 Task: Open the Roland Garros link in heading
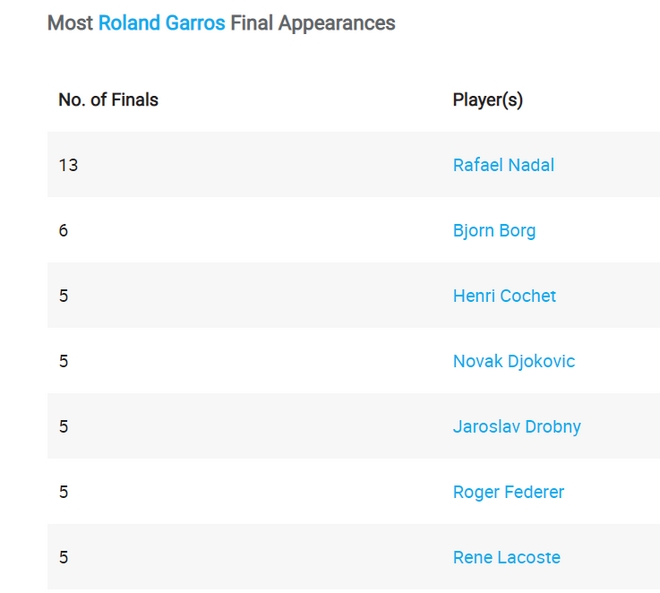(161, 23)
